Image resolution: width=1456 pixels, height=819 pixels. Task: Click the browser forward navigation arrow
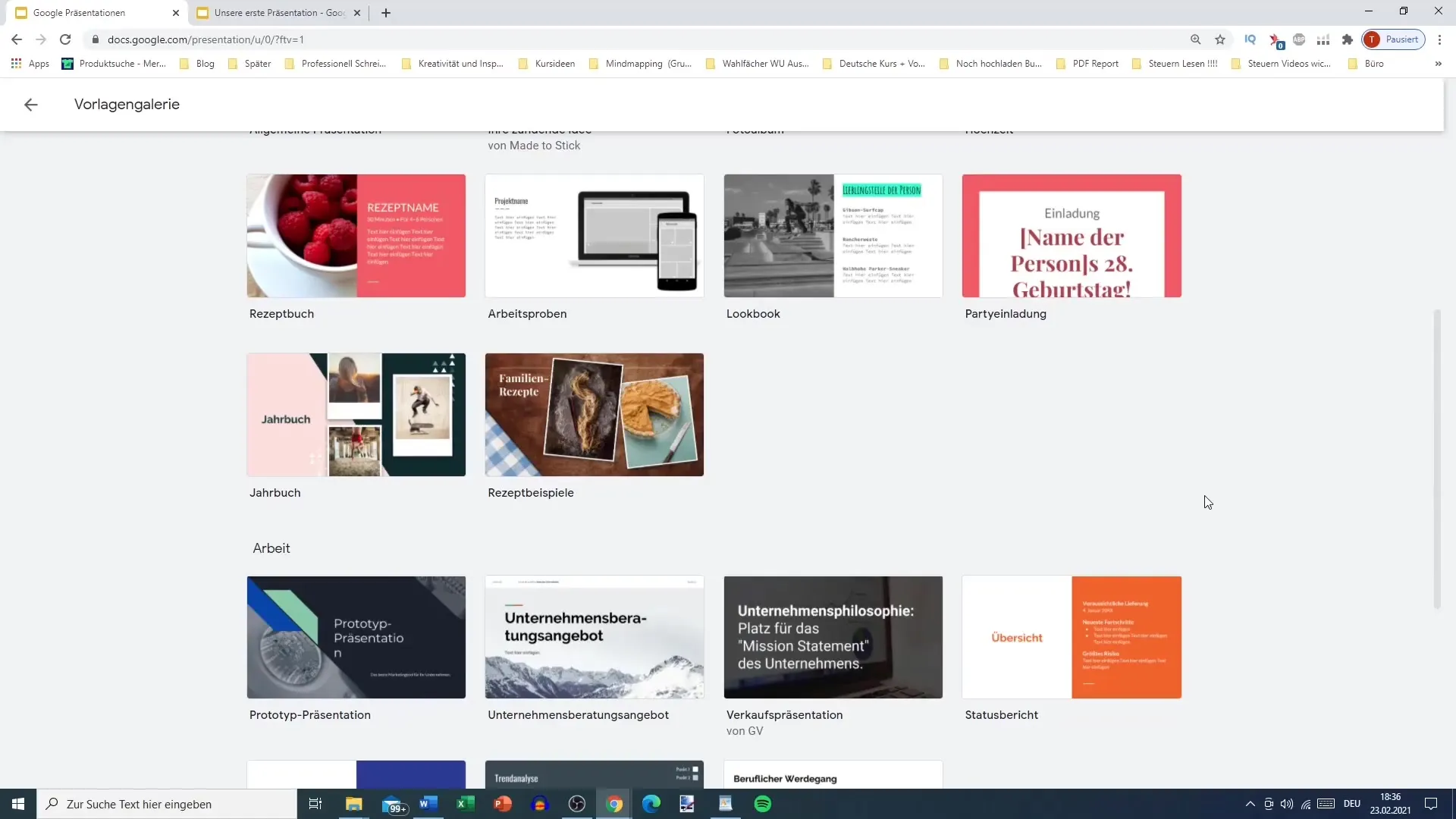click(41, 39)
